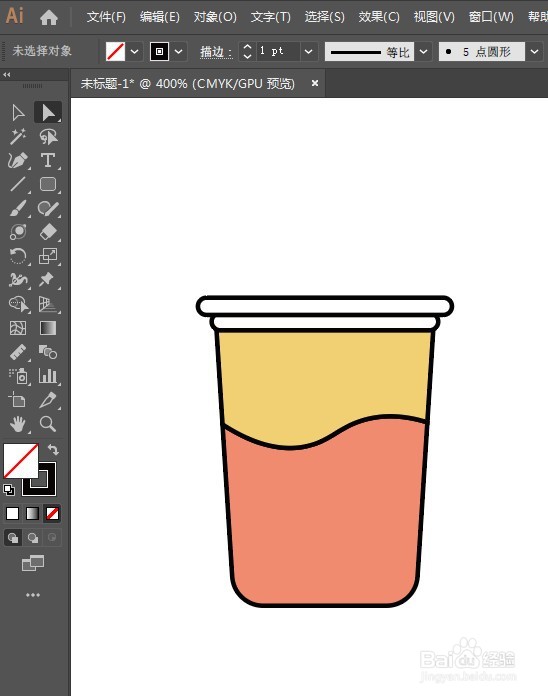
Task: Reset to default fill and stroke
Action: coord(8,490)
